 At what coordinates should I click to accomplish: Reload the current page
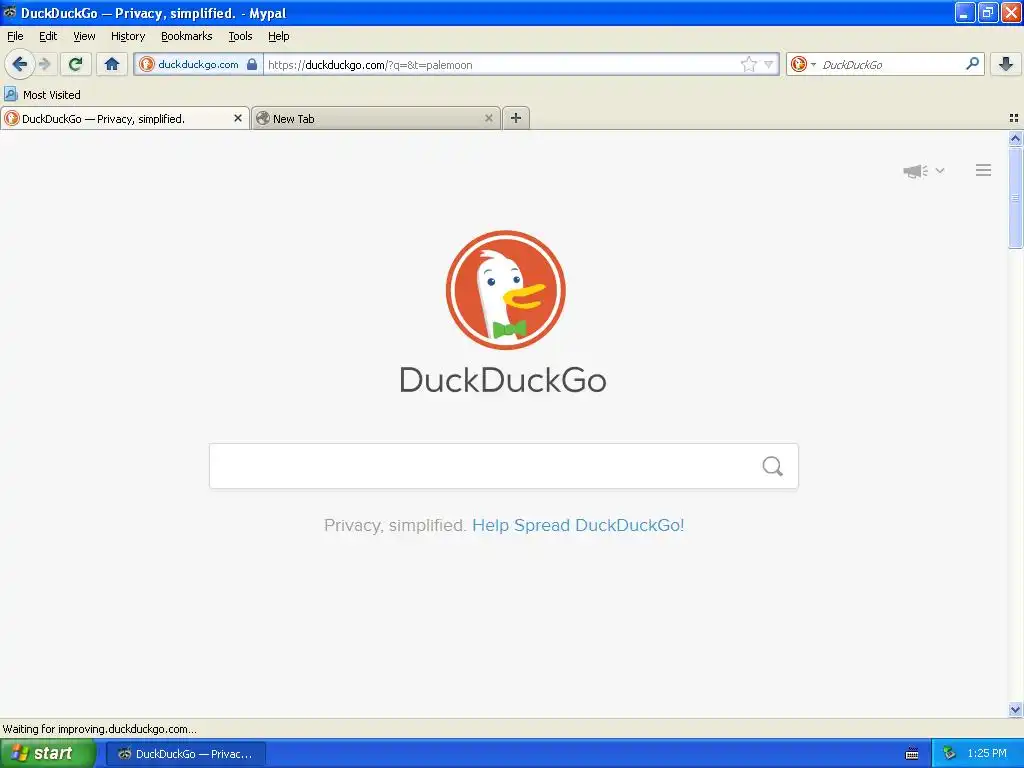pos(76,64)
